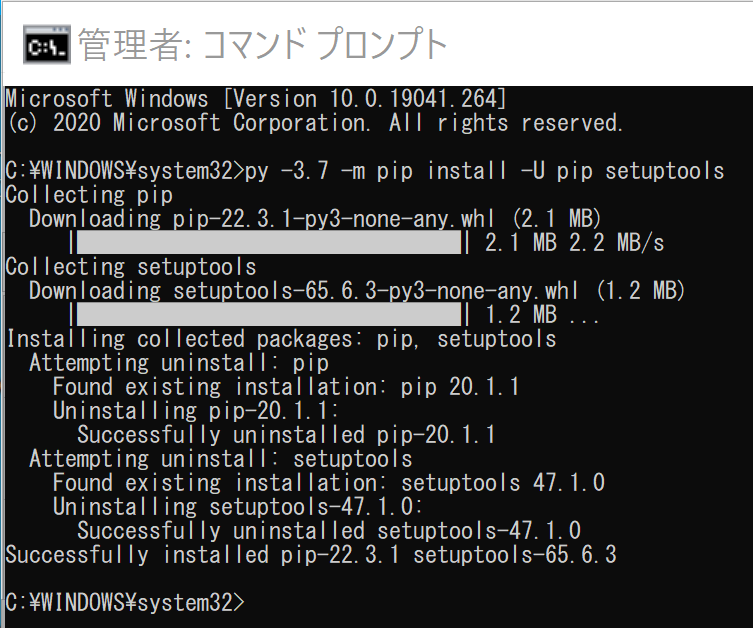Click 'Found existing installation: setuptools 47.1.0'

(329, 483)
